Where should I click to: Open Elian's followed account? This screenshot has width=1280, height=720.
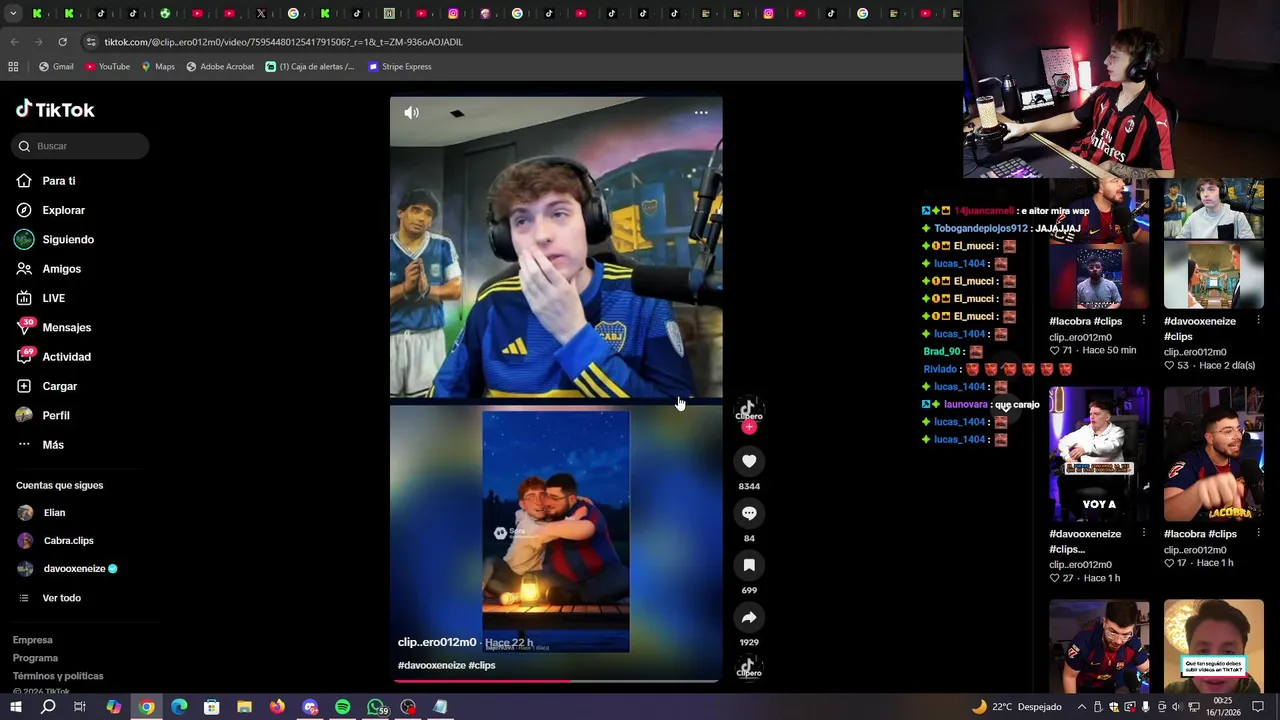54,513
